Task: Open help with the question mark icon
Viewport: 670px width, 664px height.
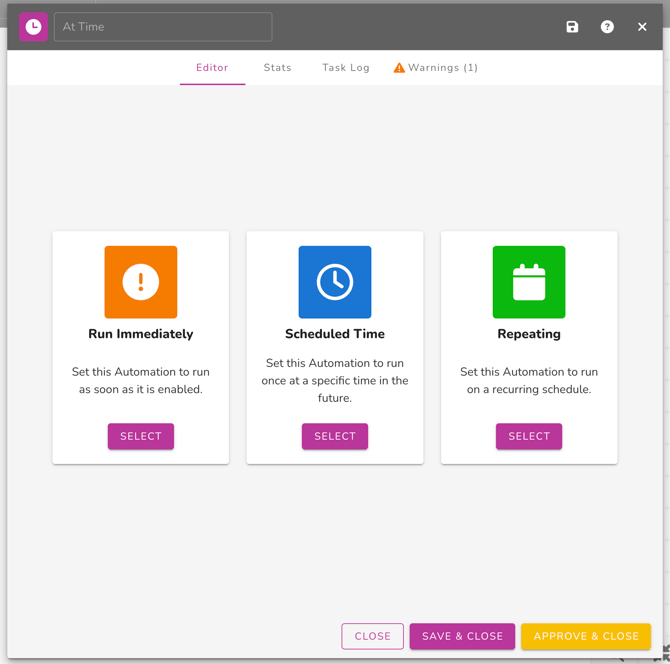Action: point(607,27)
